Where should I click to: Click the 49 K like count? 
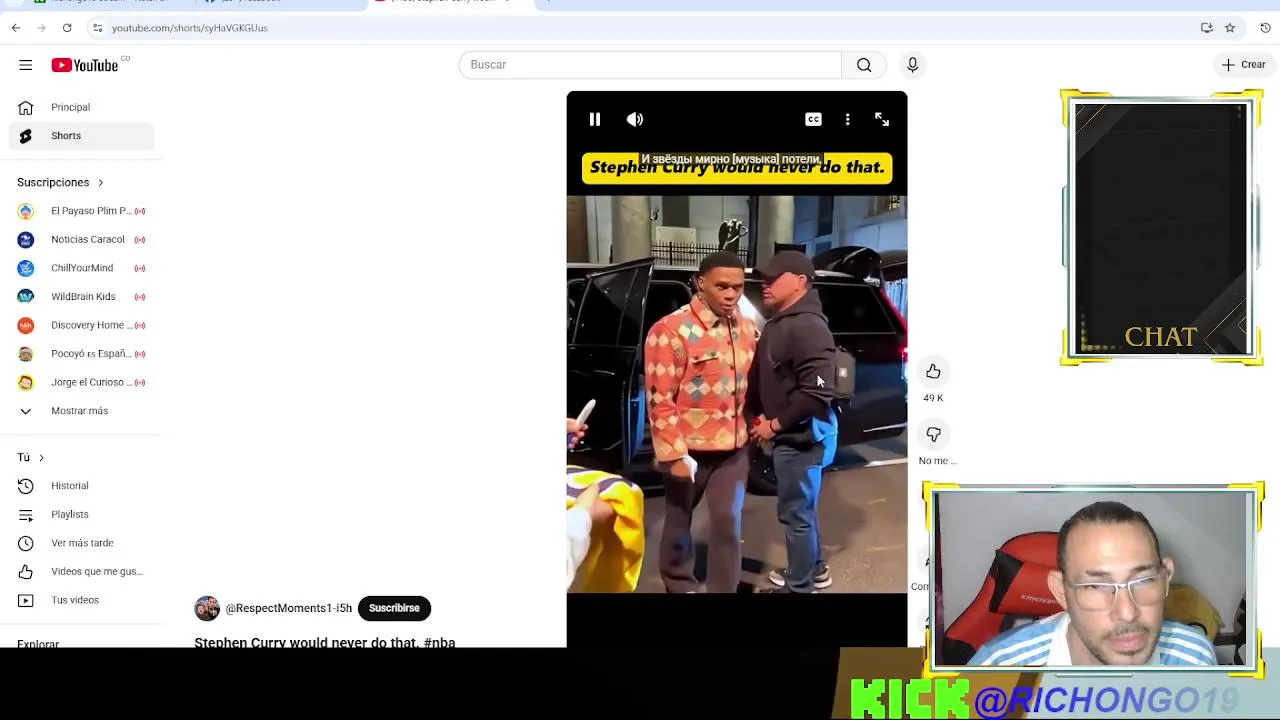pyautogui.click(x=933, y=398)
